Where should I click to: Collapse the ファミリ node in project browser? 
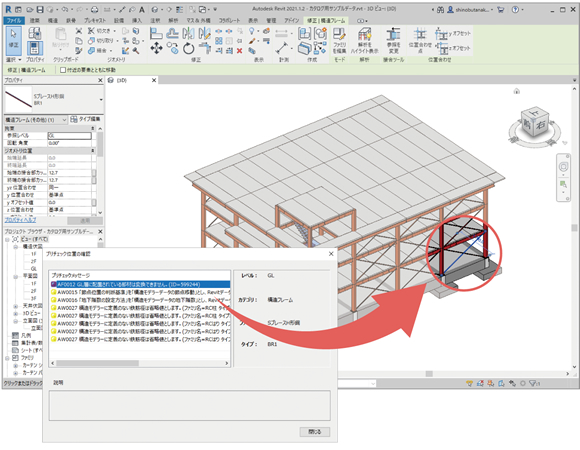[7, 358]
